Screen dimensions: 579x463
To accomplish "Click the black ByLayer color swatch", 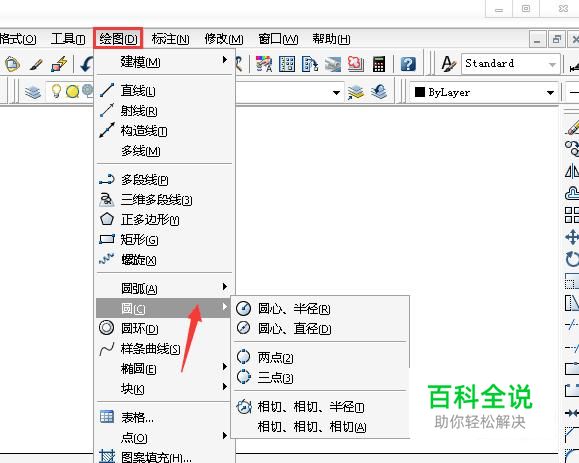I will [x=419, y=92].
